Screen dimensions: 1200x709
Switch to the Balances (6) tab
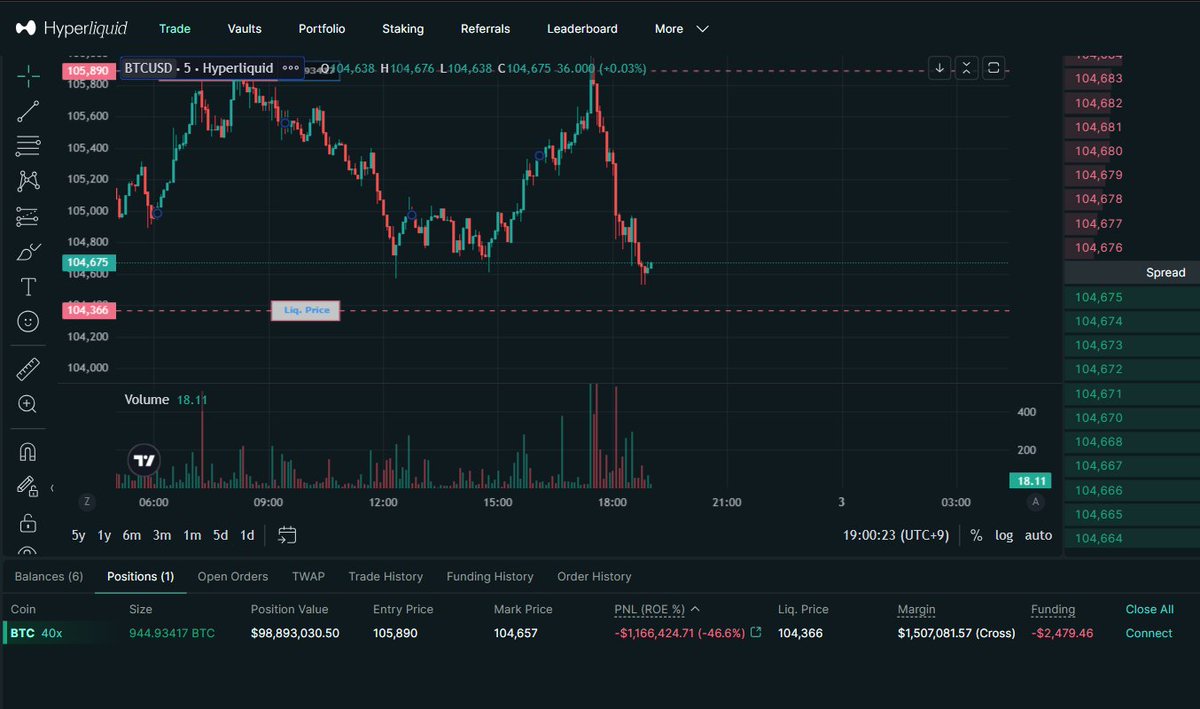49,576
